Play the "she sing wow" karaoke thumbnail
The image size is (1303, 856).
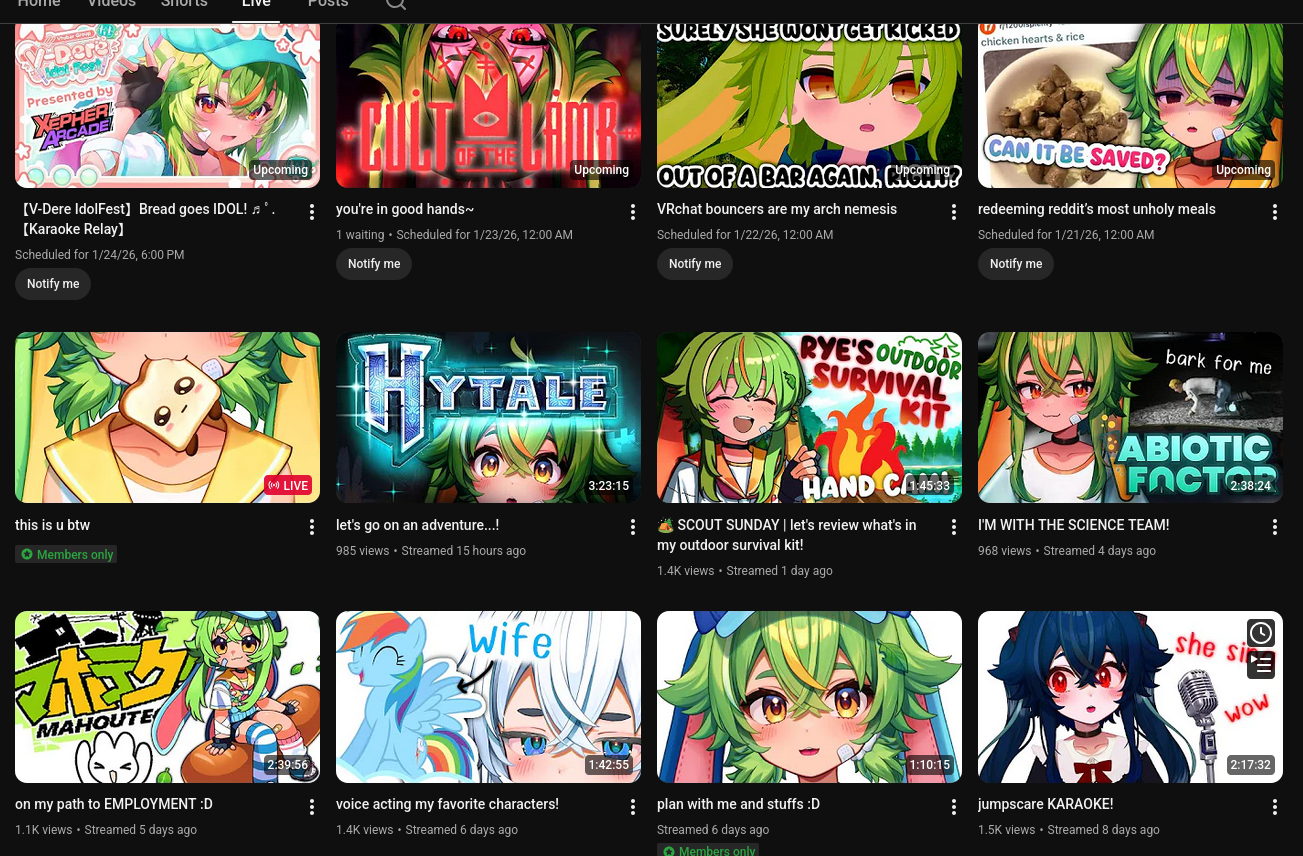coord(1130,697)
